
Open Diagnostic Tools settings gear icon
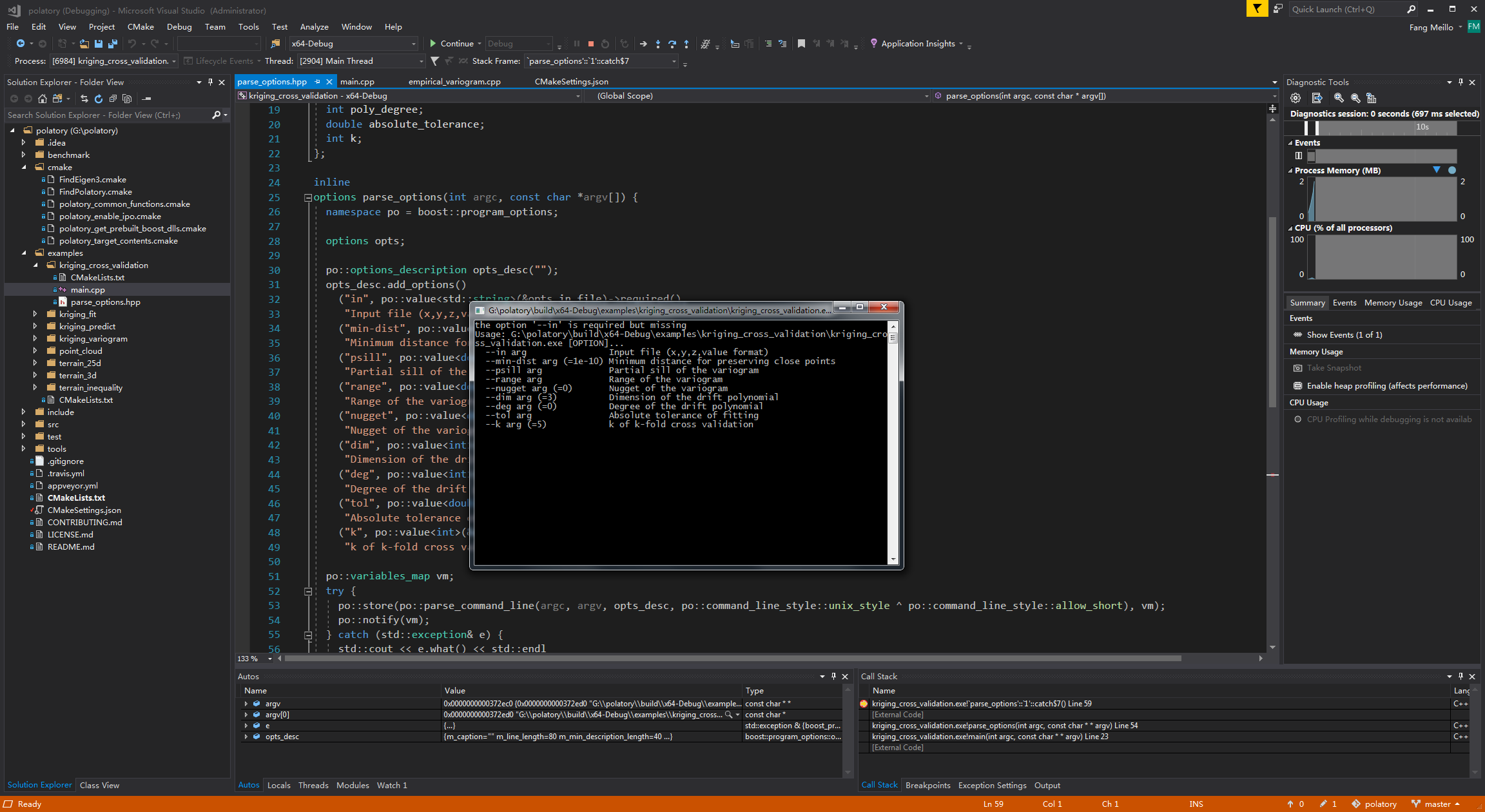pyautogui.click(x=1296, y=98)
